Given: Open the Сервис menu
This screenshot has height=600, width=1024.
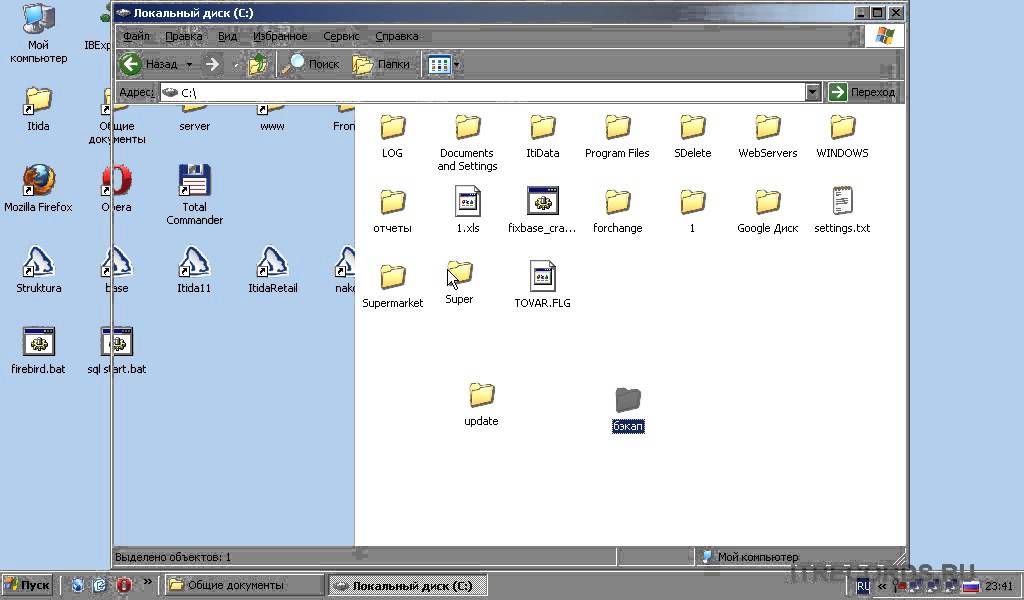Looking at the screenshot, I should click(x=341, y=36).
